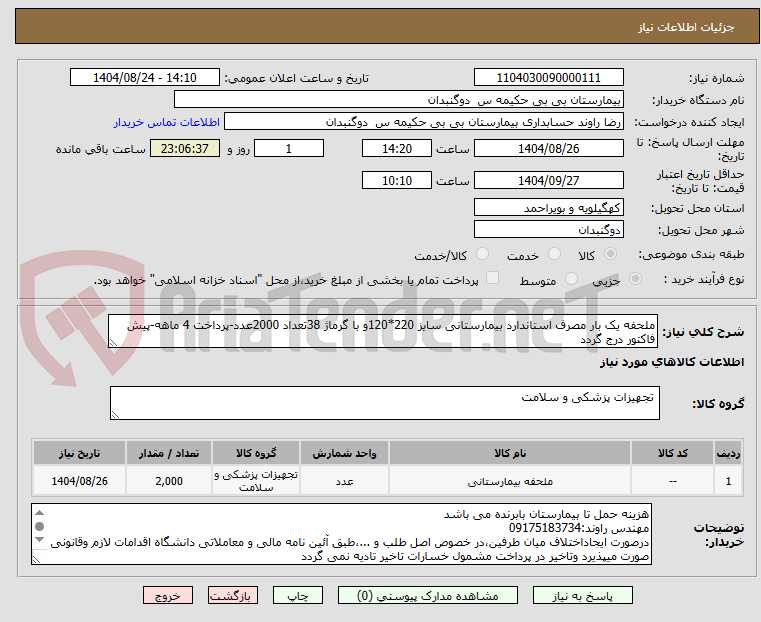Open مشاهده مدارک پیوستی (0) button
This screenshot has height=622, width=761.
[x=428, y=595]
